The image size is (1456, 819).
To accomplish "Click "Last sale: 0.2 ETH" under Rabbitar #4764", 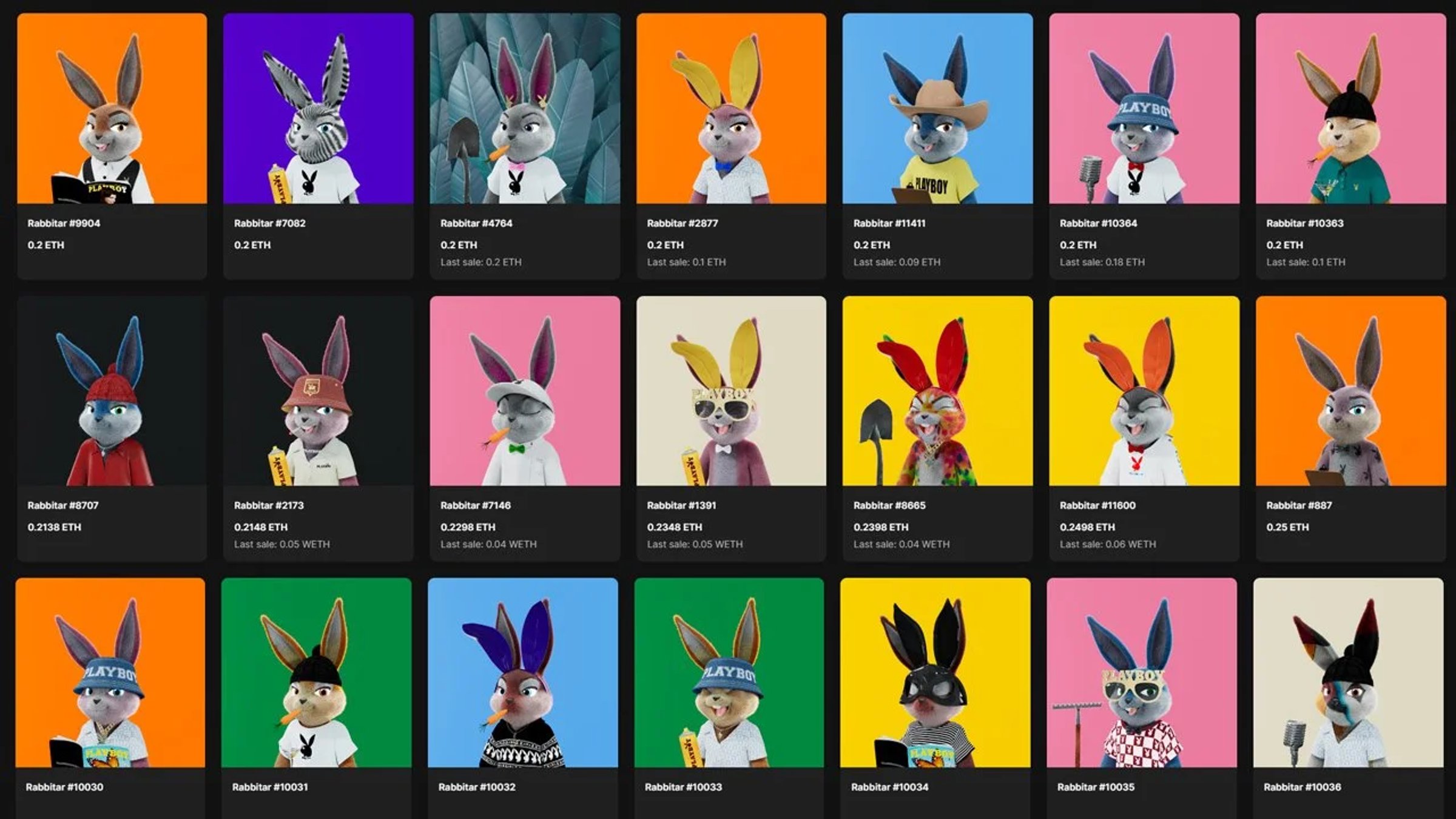I will pos(481,262).
